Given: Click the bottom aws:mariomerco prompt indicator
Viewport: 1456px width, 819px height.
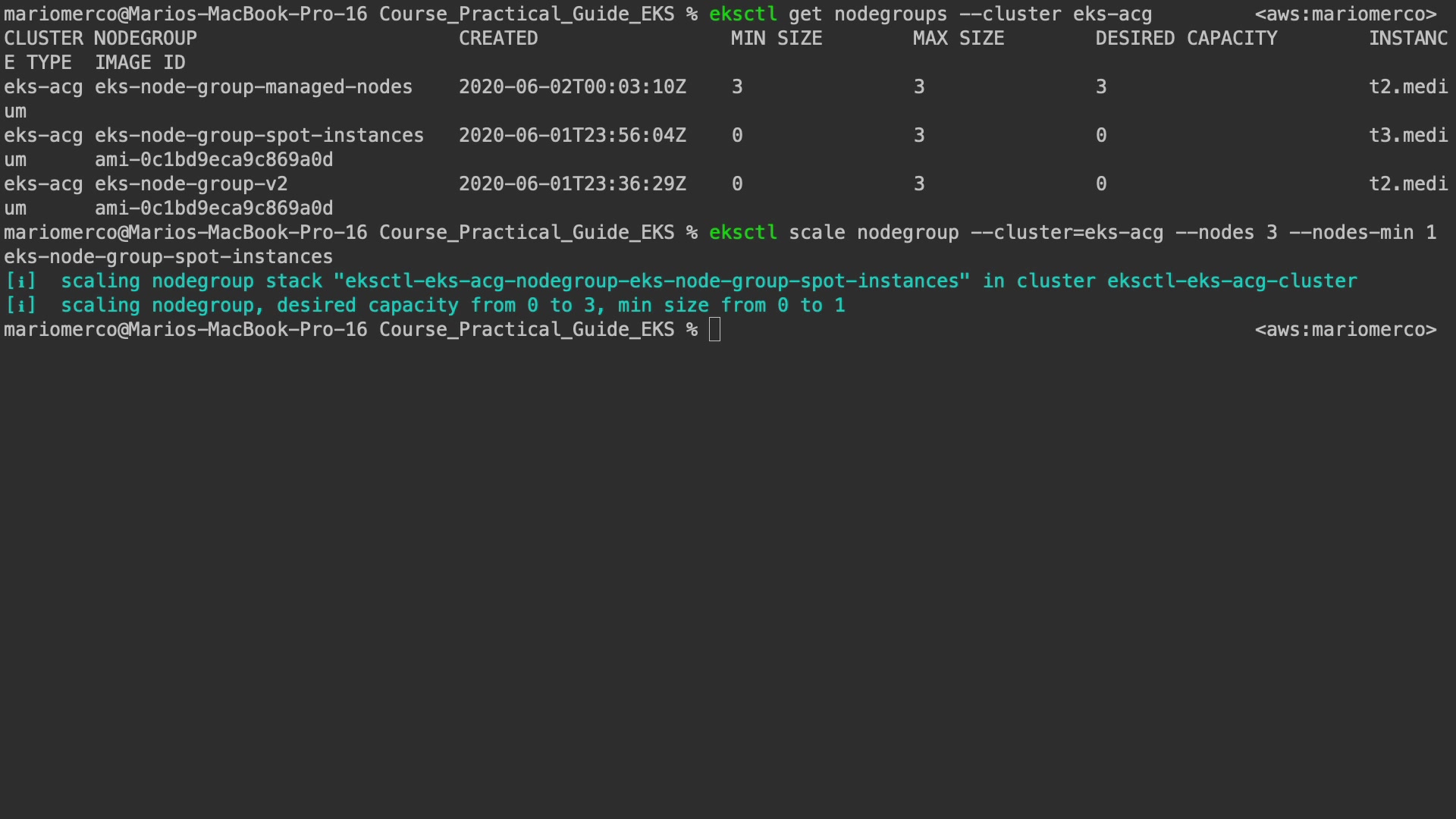Looking at the screenshot, I should [1345, 330].
